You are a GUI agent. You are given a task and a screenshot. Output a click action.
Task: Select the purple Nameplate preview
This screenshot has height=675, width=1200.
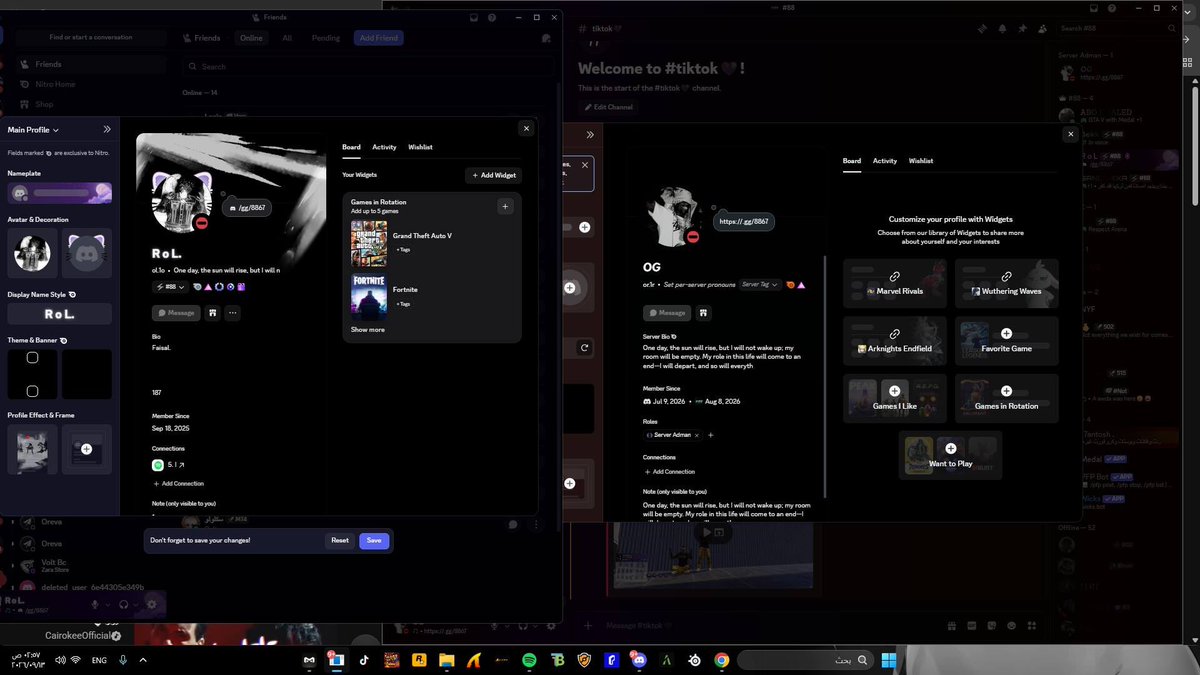pos(59,192)
